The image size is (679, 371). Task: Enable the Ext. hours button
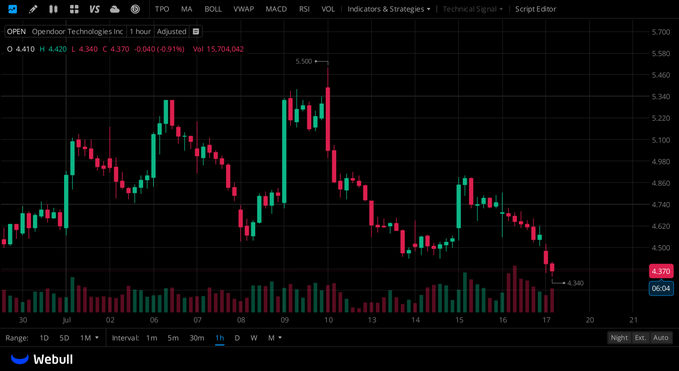[640, 338]
